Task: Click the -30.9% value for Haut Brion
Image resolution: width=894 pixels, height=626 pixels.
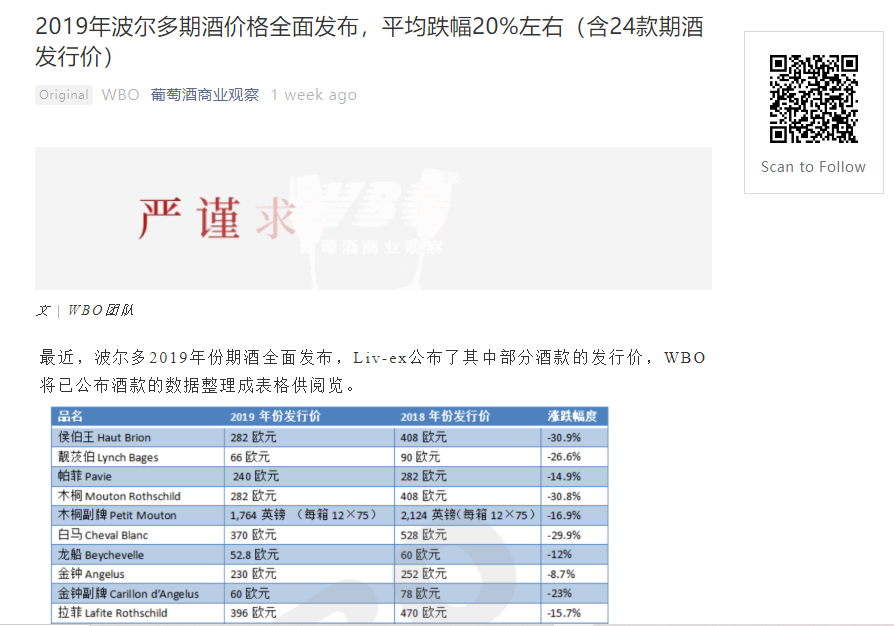Action: 564,438
